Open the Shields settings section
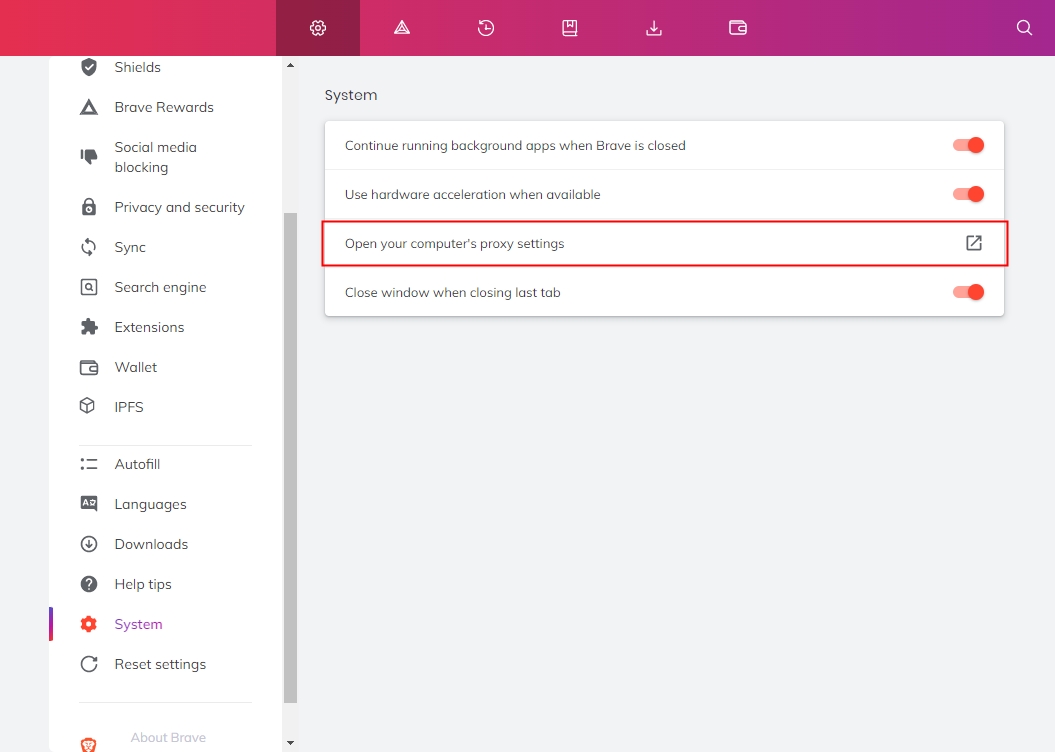Viewport: 1055px width, 752px height. [x=137, y=67]
